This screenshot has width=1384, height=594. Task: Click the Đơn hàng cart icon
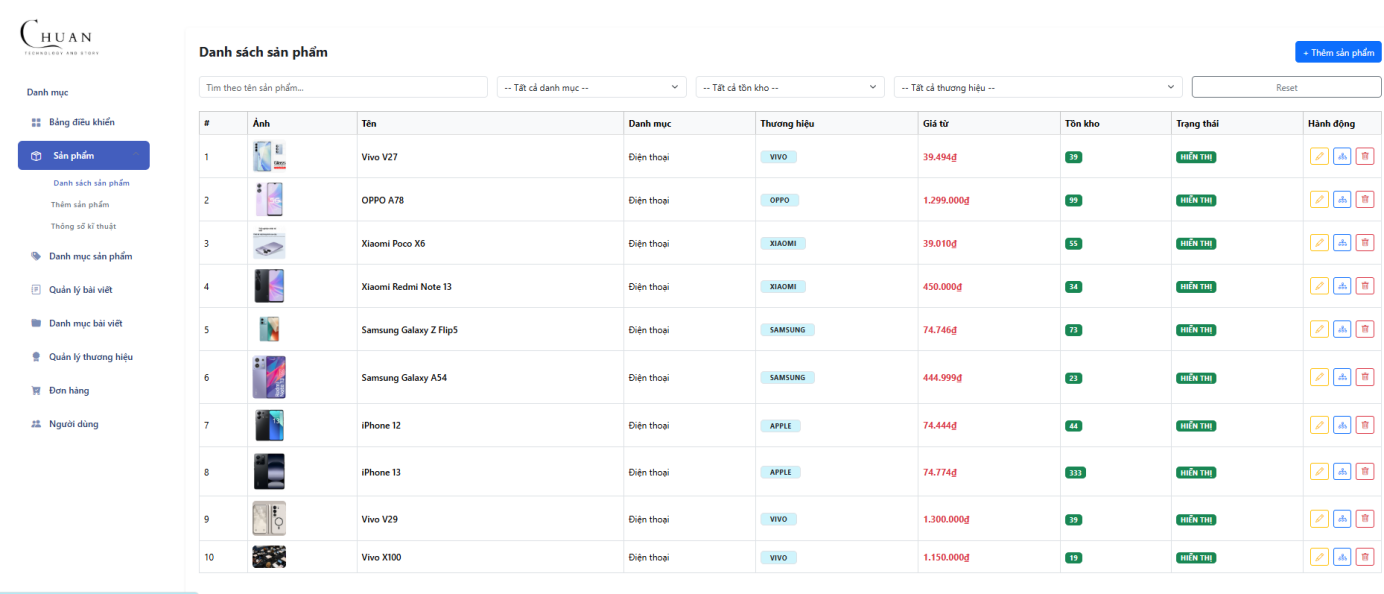[36, 390]
